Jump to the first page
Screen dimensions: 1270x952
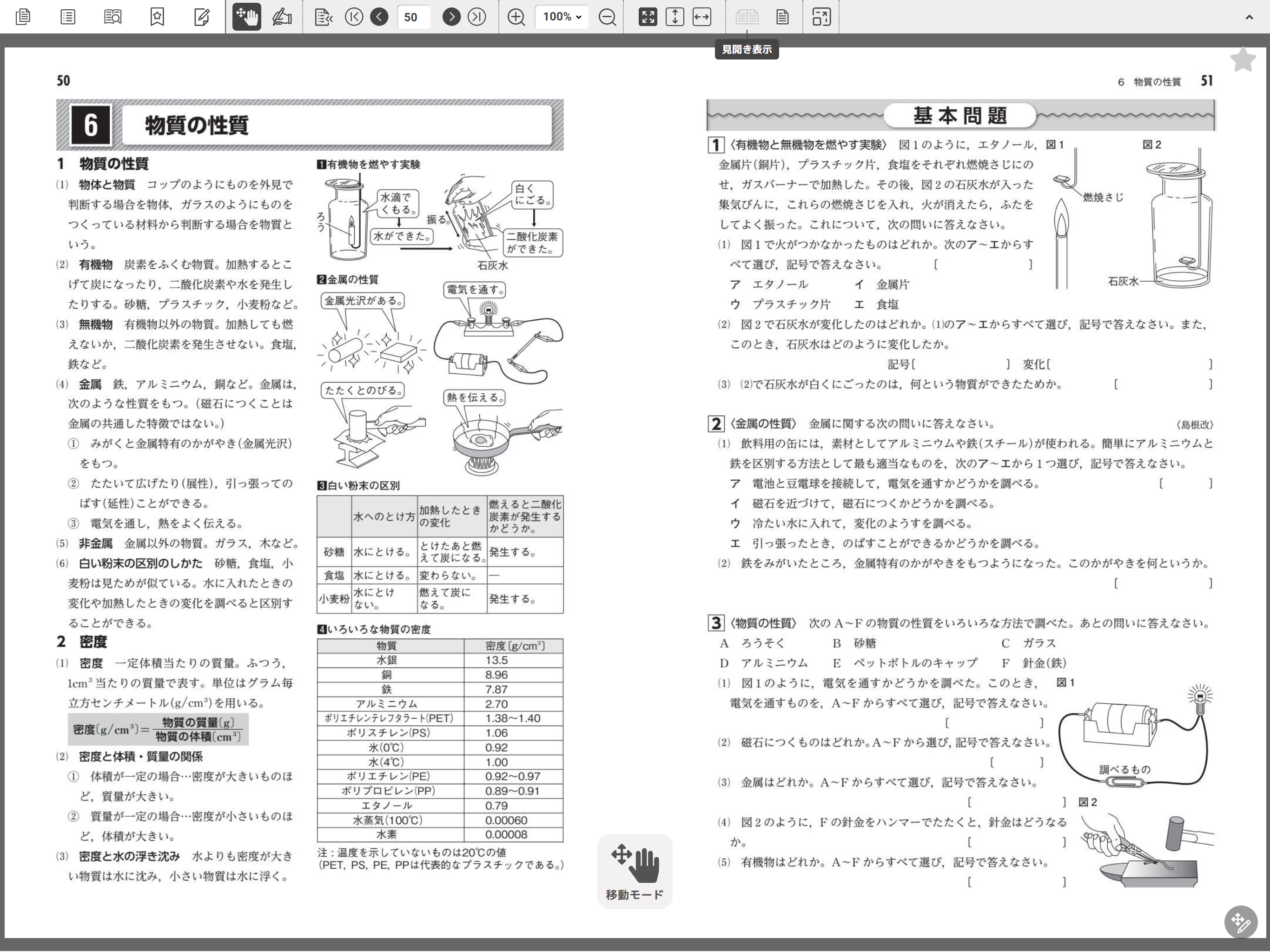(354, 17)
